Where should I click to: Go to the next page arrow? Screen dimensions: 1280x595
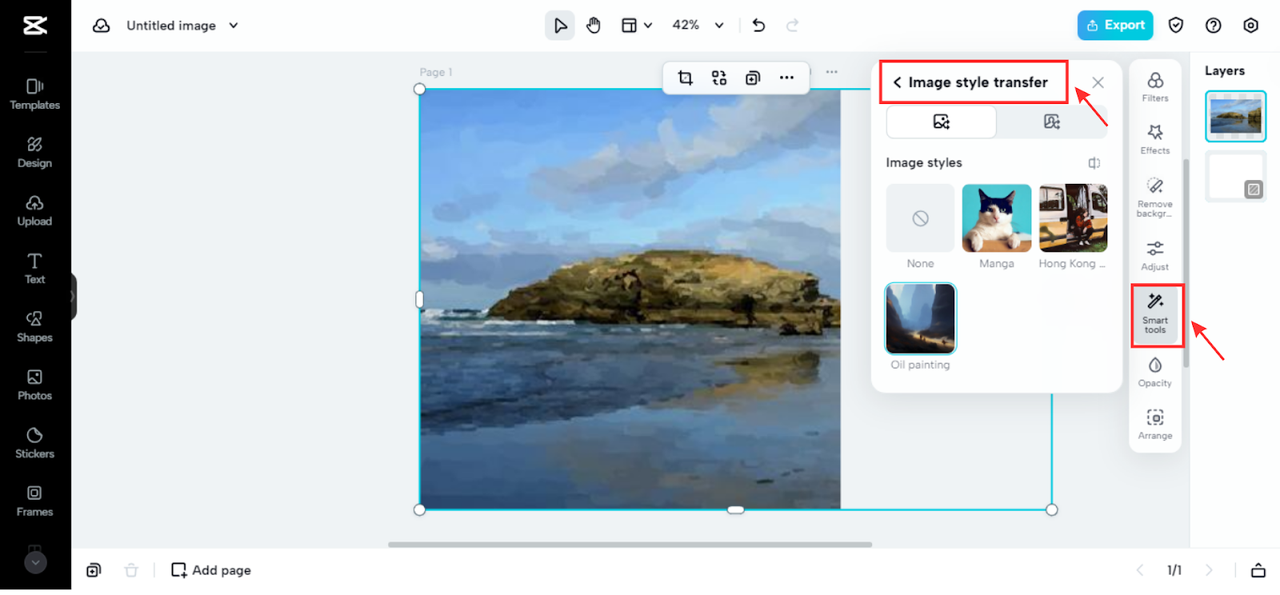[x=1209, y=571]
